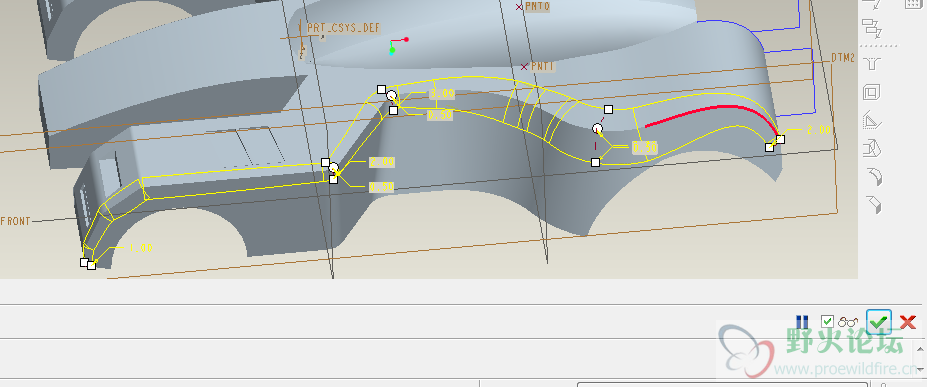The image size is (927, 387).
Task: Select the PNT0 datum point label
Action: pos(537,6)
